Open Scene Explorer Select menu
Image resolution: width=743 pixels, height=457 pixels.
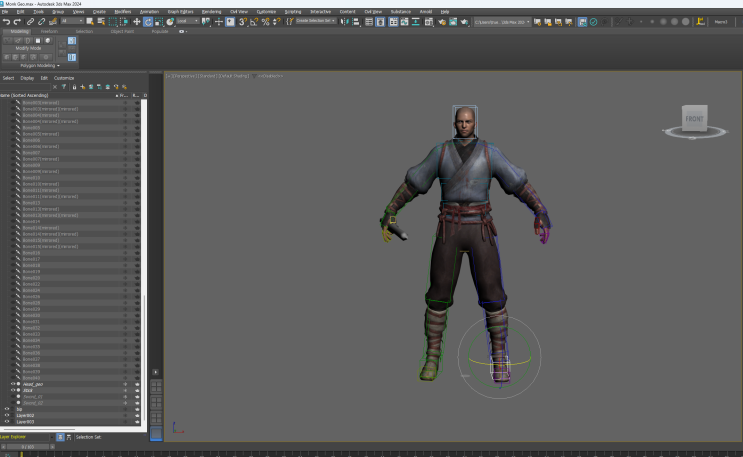9,78
